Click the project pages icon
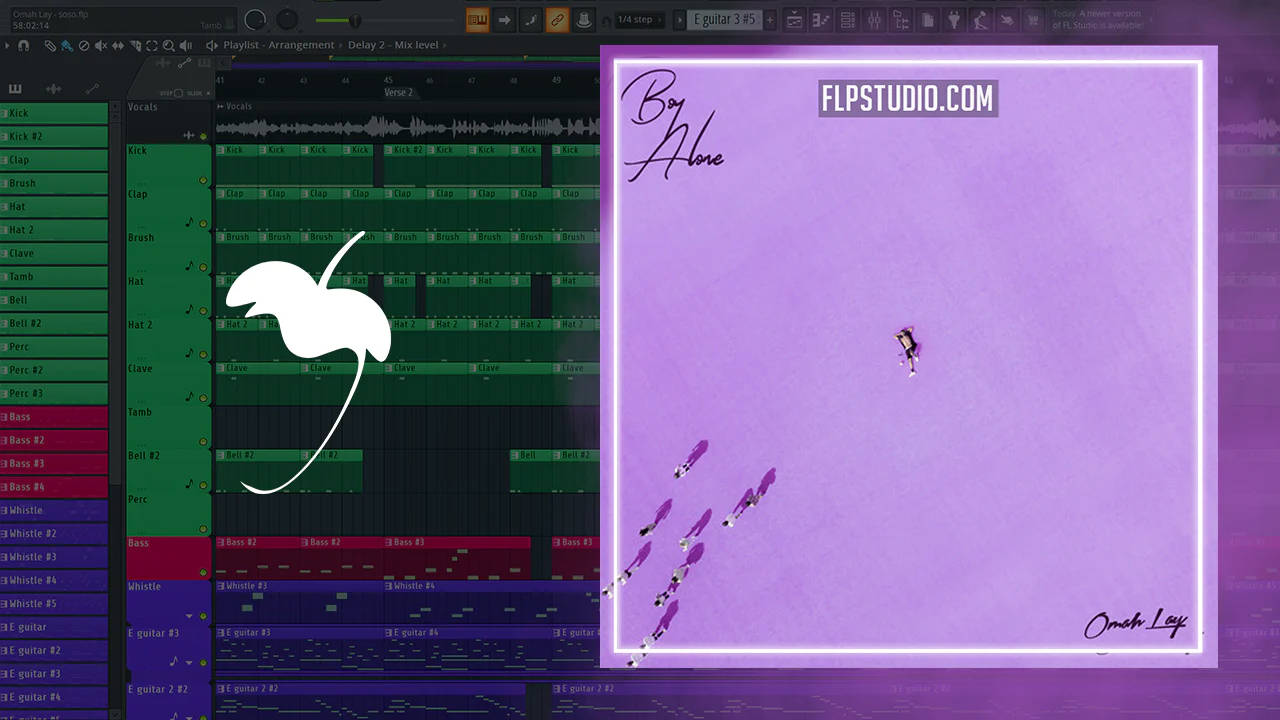Screen dimensions: 1280x720 pyautogui.click(x=928, y=19)
